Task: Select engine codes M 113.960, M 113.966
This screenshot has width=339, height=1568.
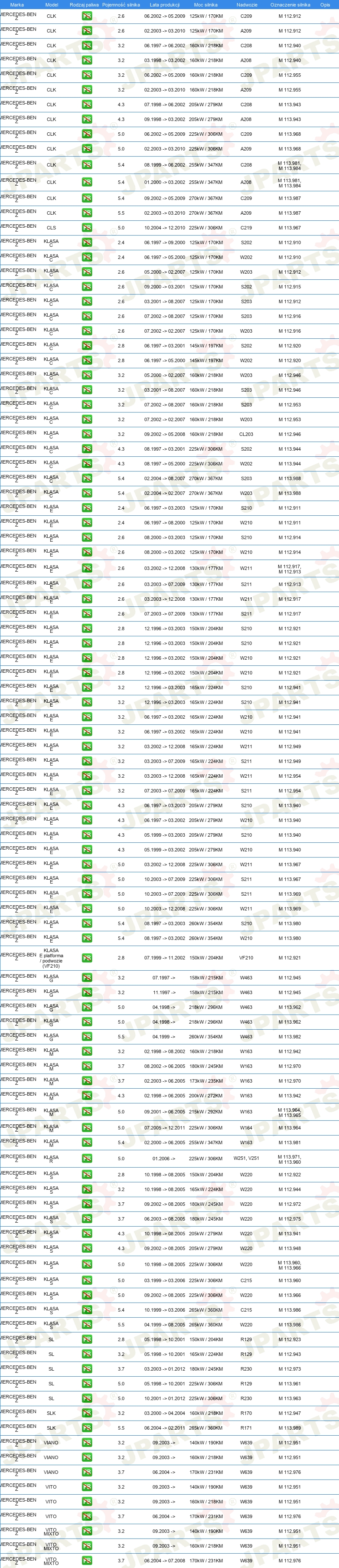Action: 290,1265
